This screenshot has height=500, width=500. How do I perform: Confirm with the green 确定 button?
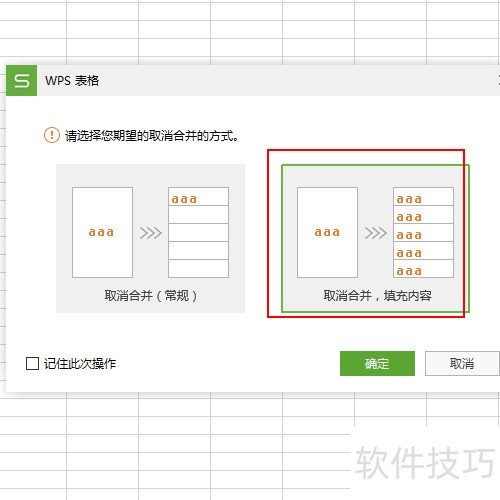click(377, 363)
